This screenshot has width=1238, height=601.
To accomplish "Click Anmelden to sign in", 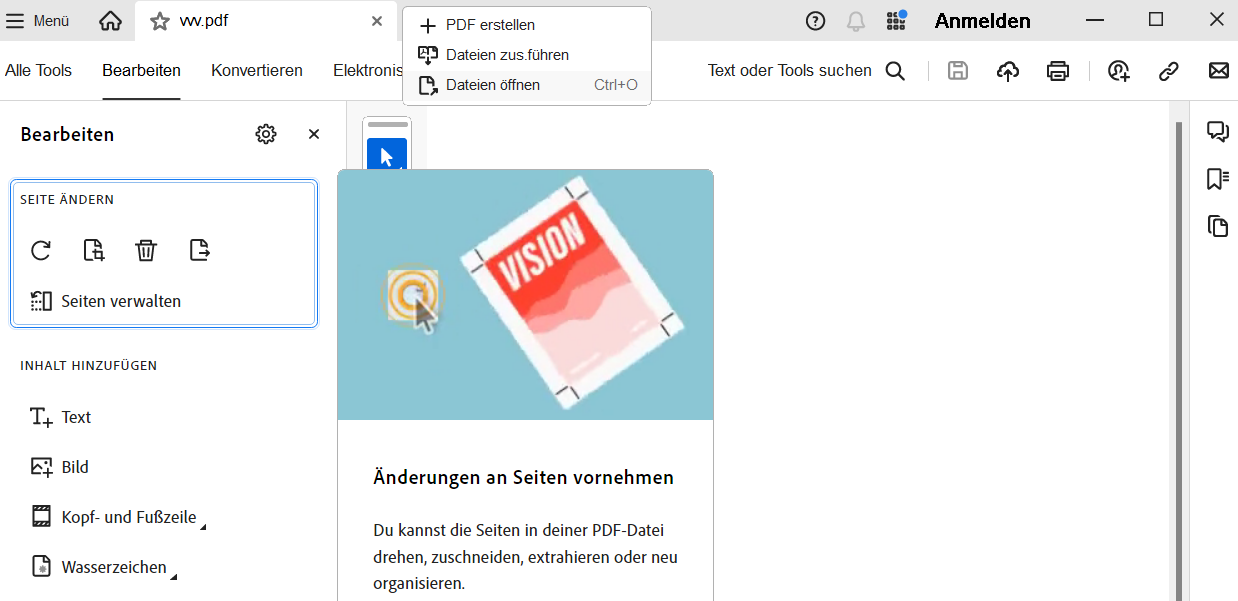I will (982, 20).
